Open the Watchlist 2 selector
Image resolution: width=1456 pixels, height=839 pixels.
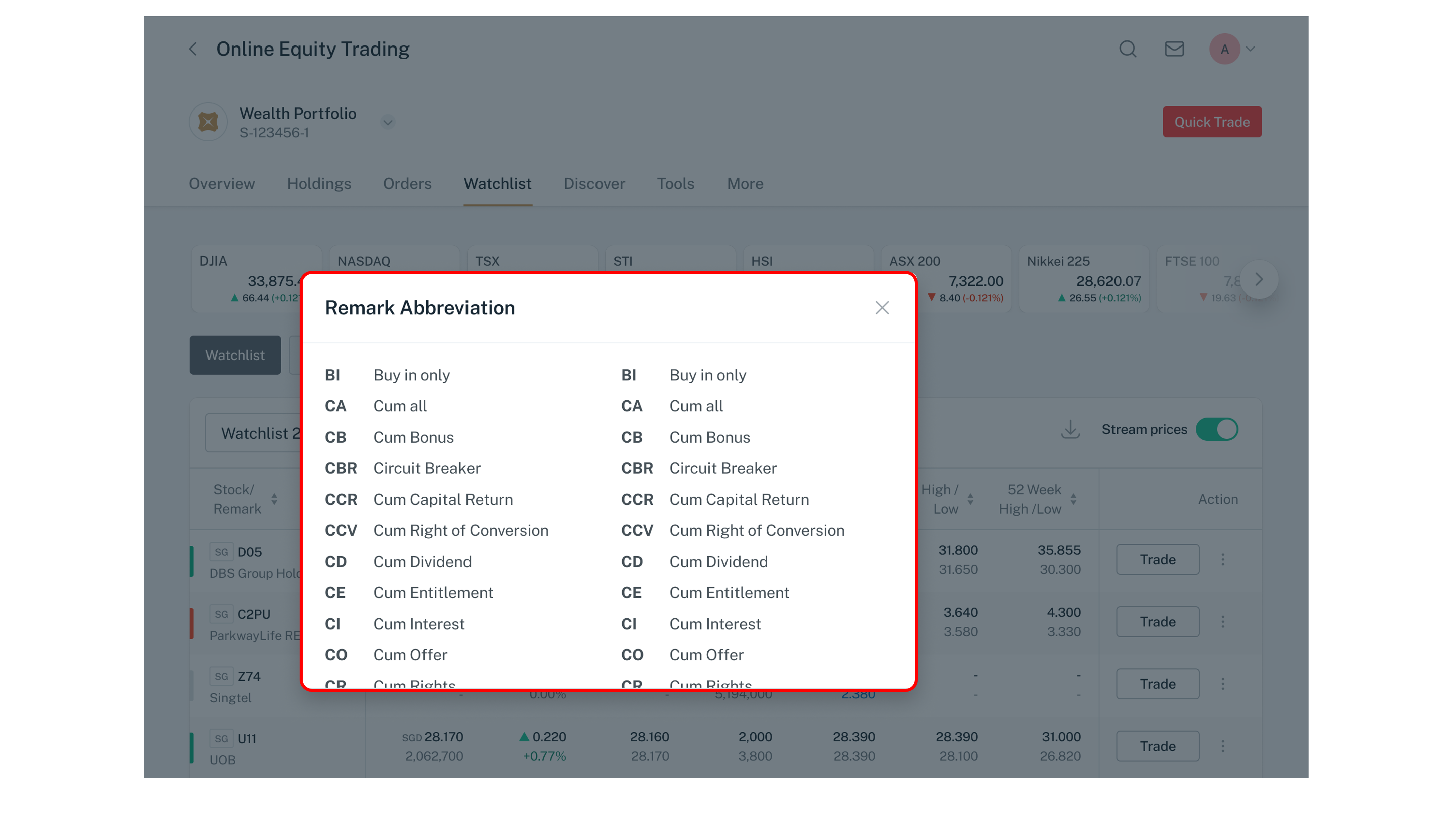click(254, 433)
